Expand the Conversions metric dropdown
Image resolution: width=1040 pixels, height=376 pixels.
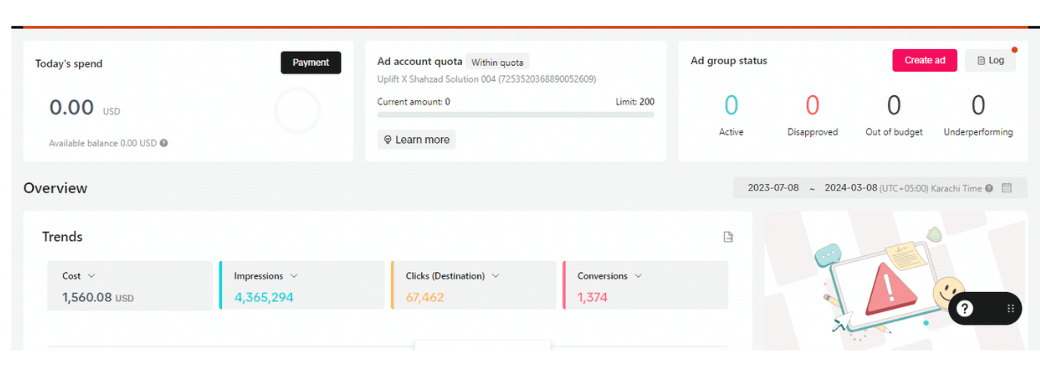[638, 276]
